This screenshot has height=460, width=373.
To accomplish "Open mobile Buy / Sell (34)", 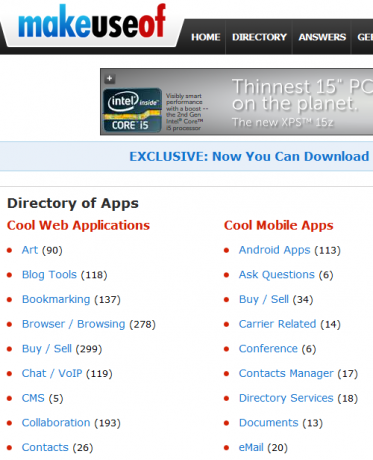I will [264, 299].
